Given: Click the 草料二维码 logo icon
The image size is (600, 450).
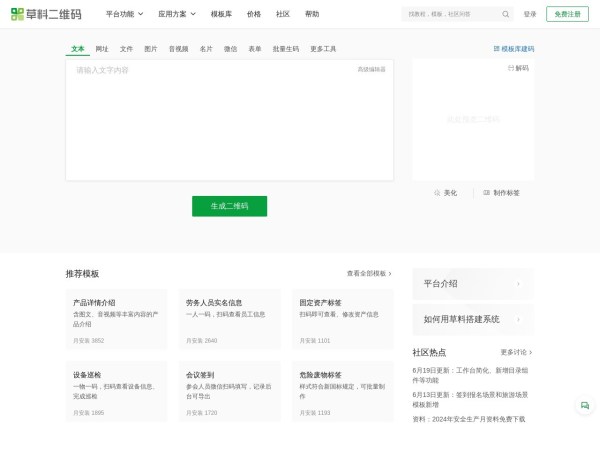Looking at the screenshot, I should point(17,14).
